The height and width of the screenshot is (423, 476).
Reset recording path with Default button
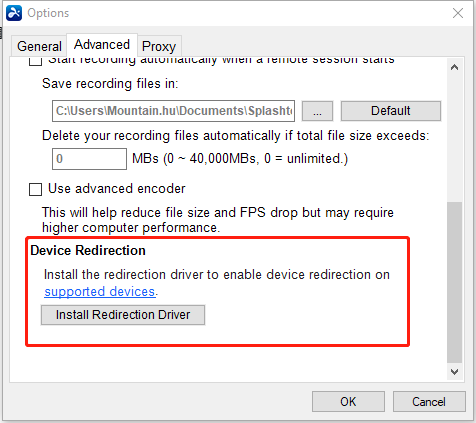(x=391, y=111)
